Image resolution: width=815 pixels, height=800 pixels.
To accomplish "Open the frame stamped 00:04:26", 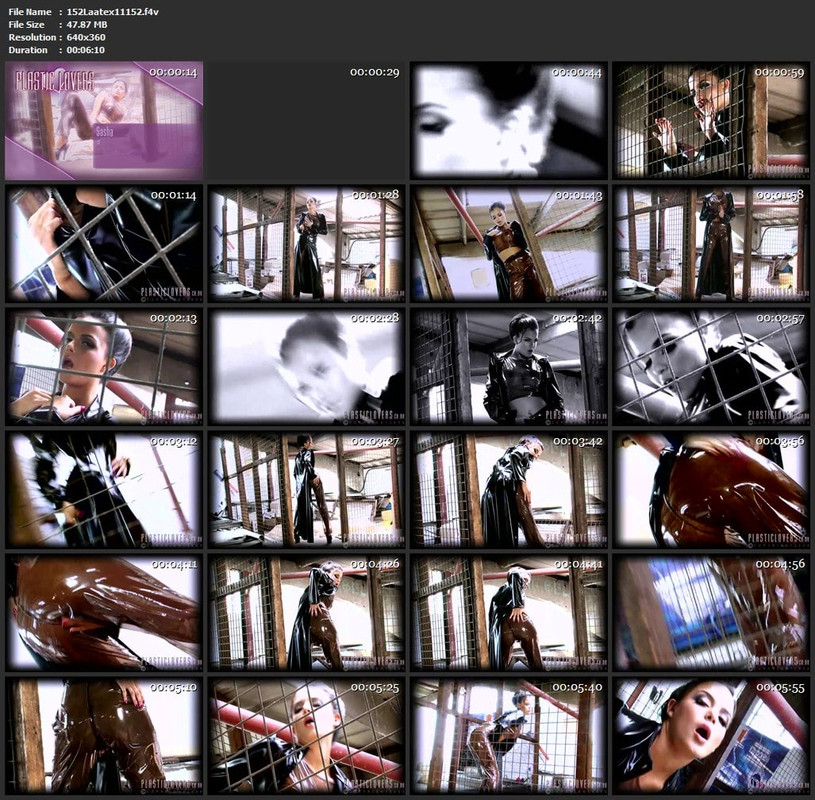I will [x=306, y=613].
